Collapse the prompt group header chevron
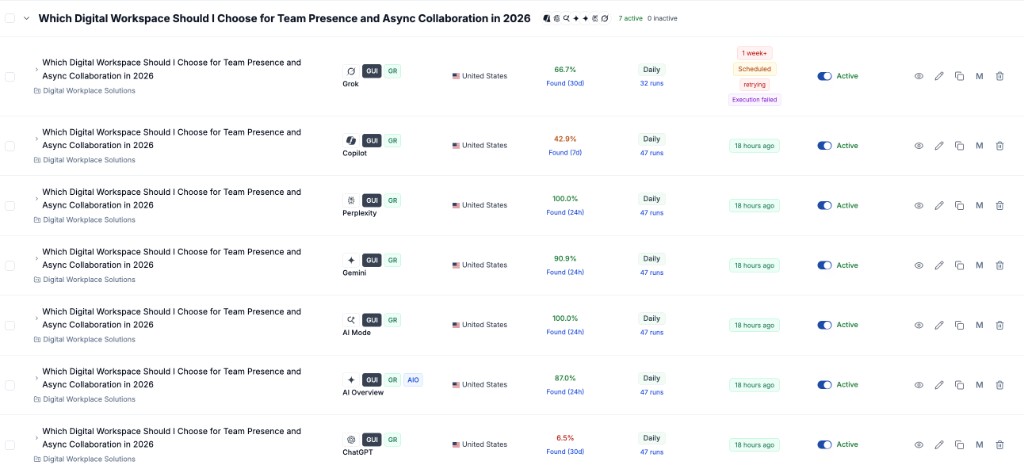This screenshot has width=1024, height=469. (x=27, y=18)
